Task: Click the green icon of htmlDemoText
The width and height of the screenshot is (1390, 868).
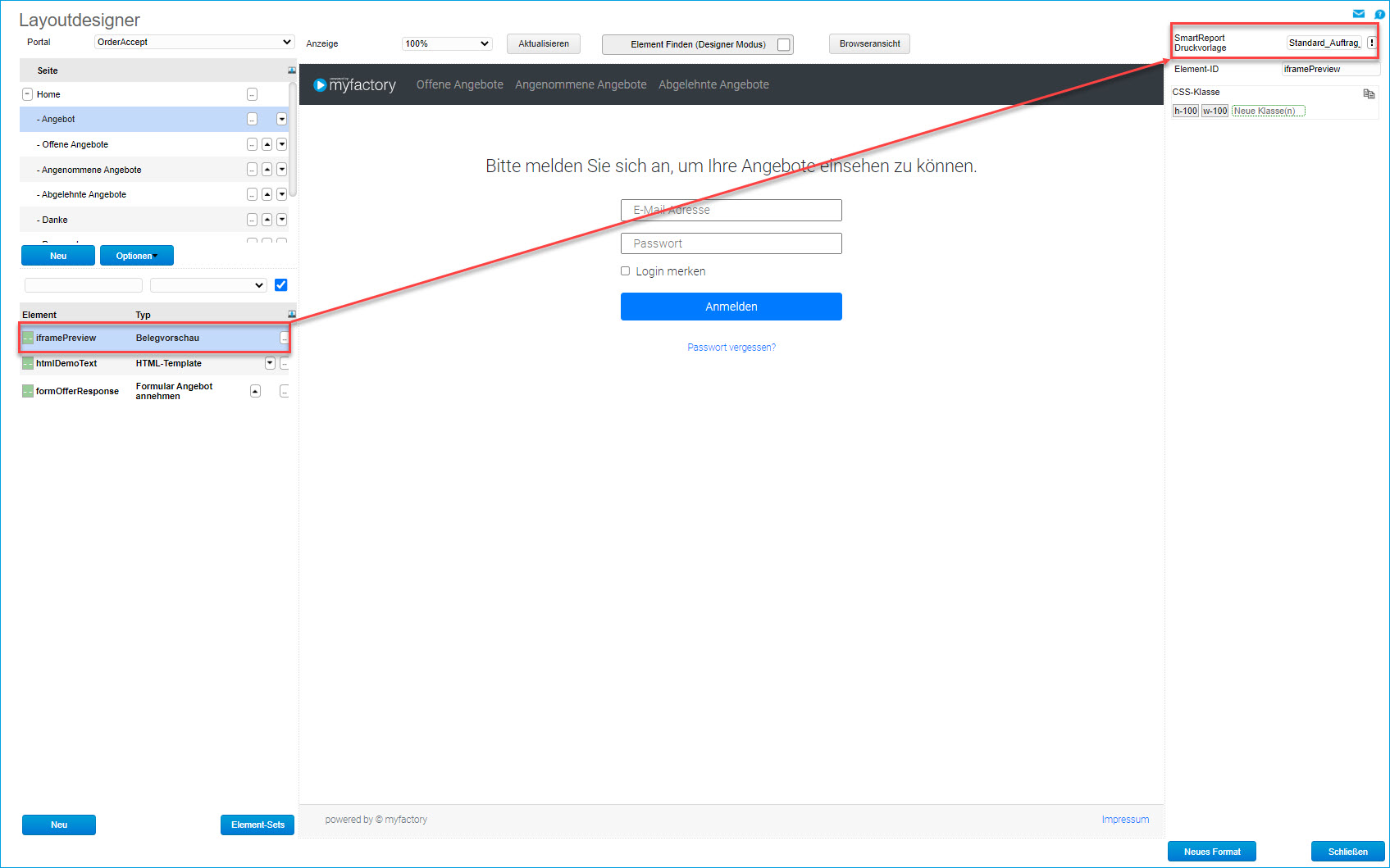Action: click(x=28, y=363)
